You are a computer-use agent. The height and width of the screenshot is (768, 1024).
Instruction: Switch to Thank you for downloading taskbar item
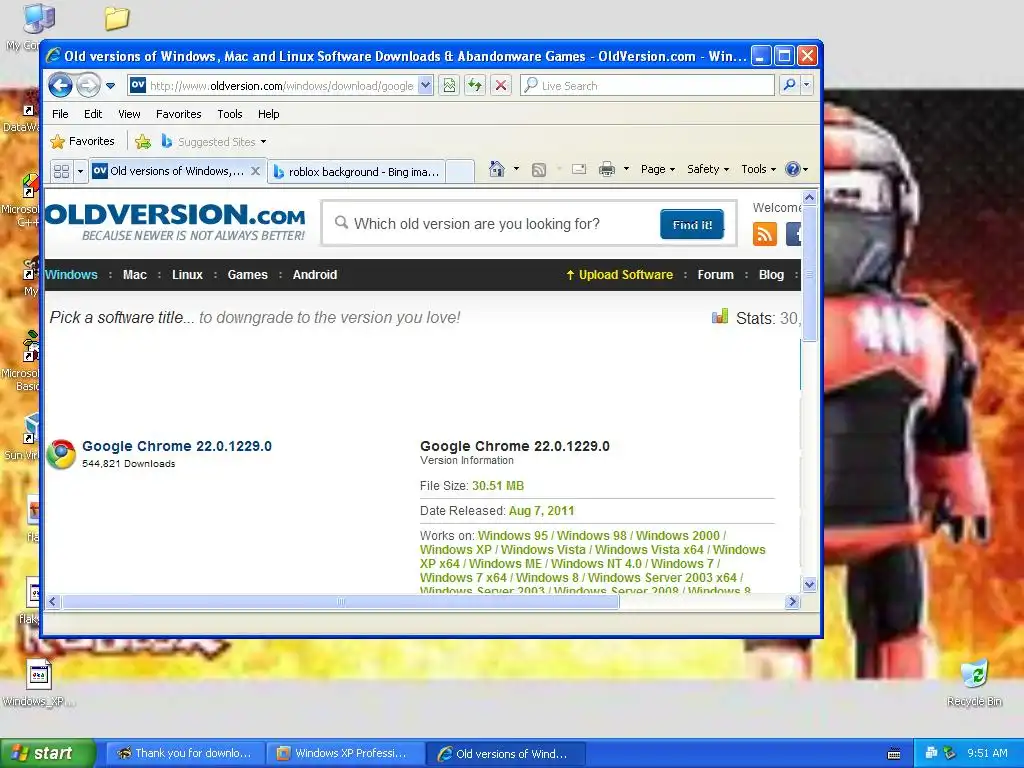[184, 753]
